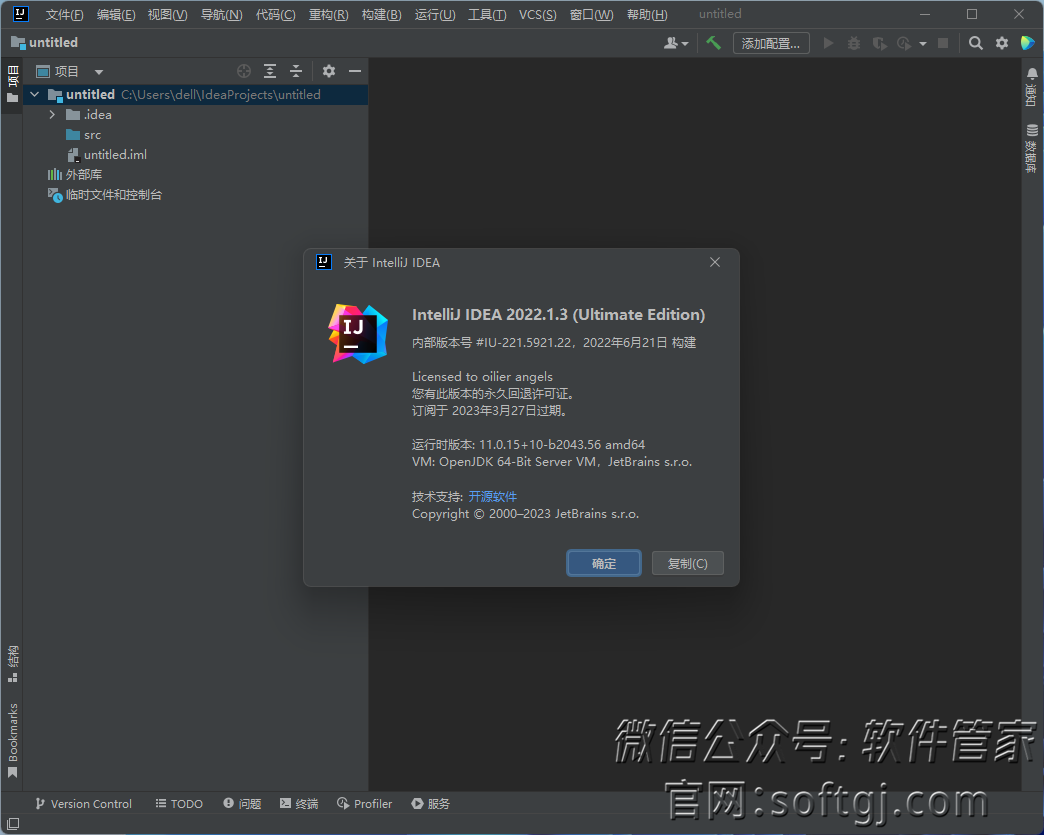Collapse the untitled project root node
The width and height of the screenshot is (1044, 835).
(x=35, y=95)
